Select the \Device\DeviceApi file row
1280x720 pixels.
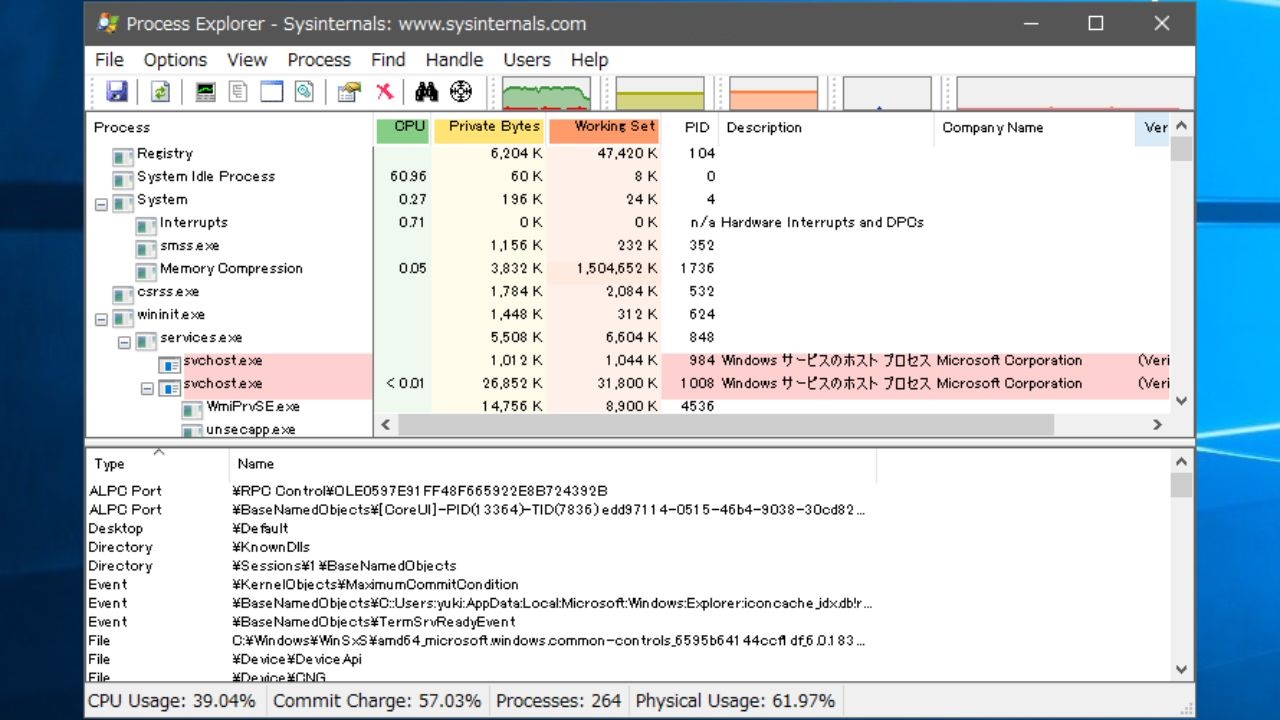(x=628, y=659)
